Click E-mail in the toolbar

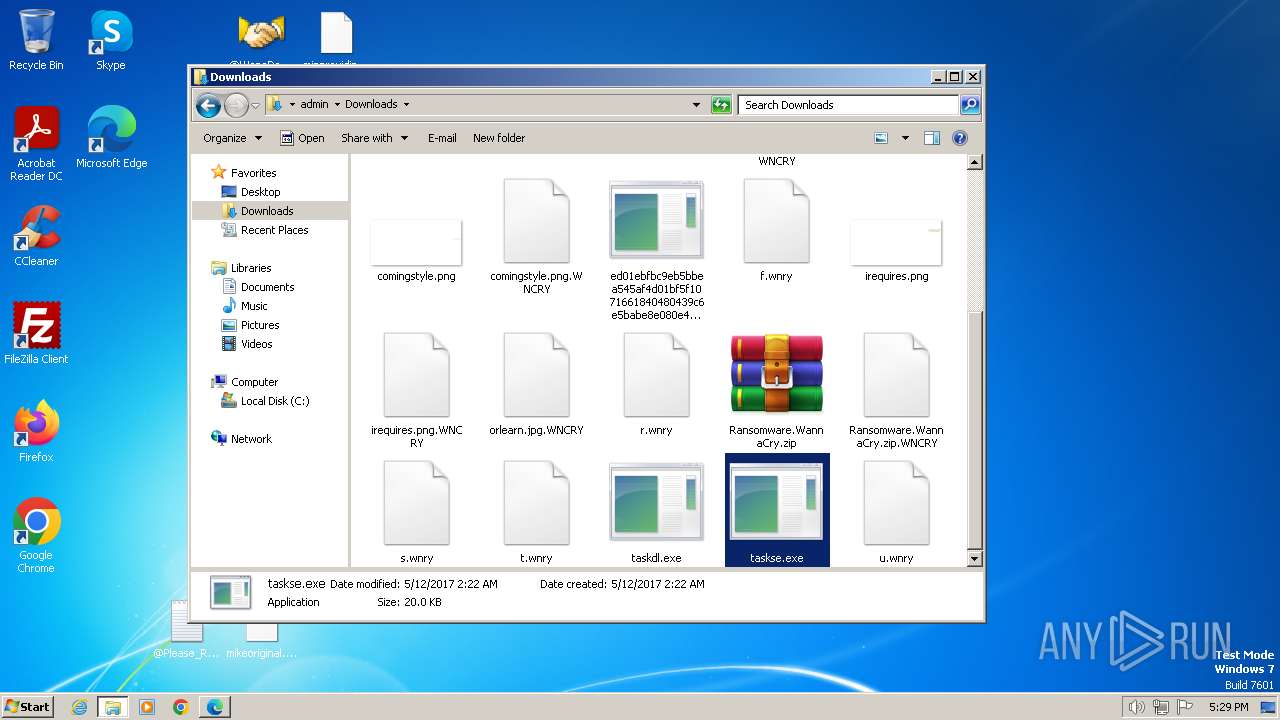pos(442,138)
